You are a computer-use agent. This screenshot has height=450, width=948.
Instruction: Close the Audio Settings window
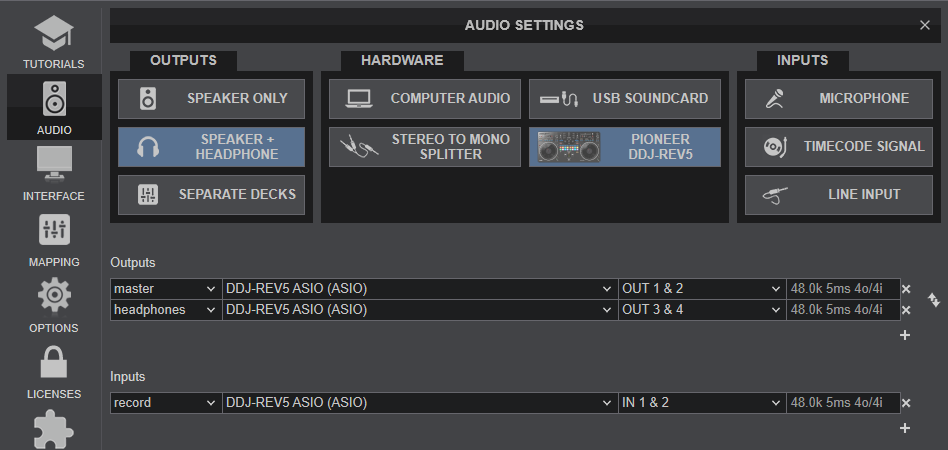pyautogui.click(x=925, y=25)
